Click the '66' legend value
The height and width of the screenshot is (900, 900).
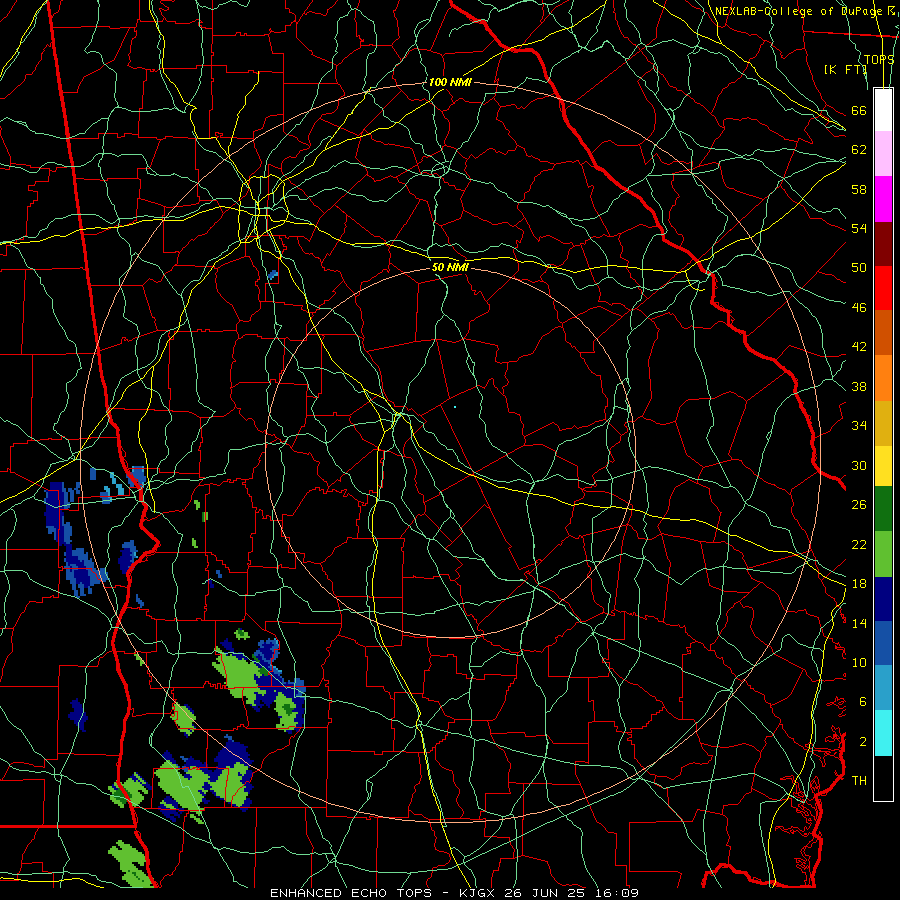point(859,110)
